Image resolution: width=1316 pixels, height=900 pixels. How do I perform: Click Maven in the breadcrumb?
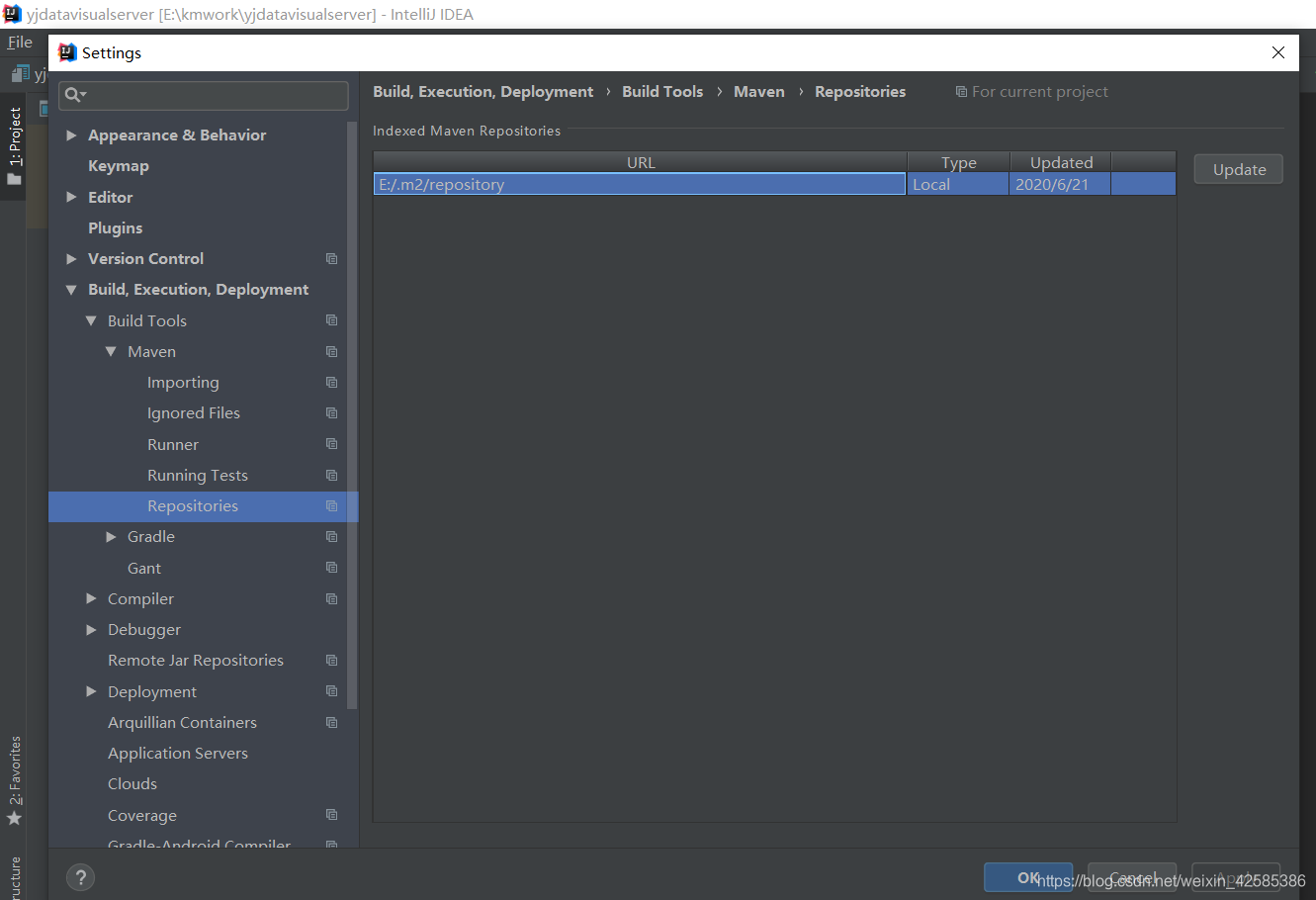[x=759, y=91]
